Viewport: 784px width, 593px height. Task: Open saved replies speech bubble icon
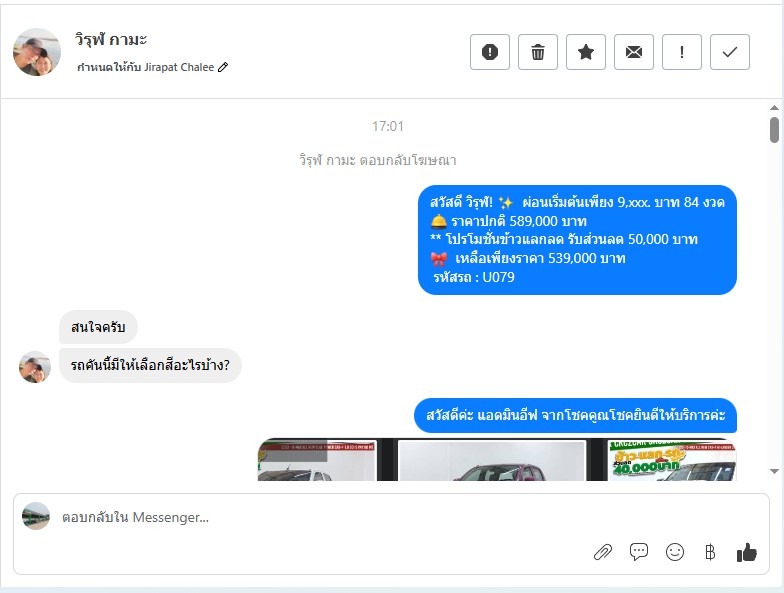coord(638,552)
